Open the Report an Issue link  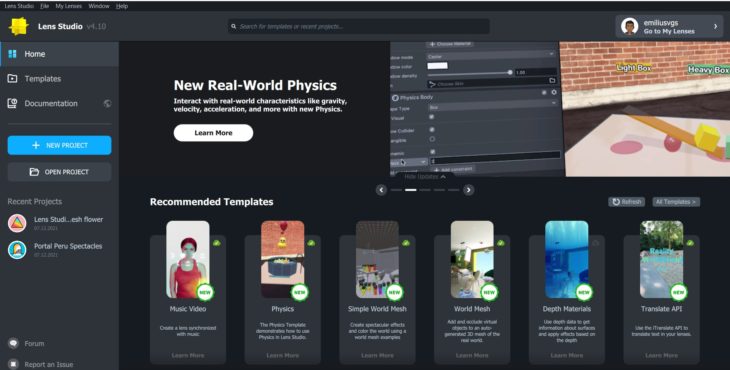pos(49,364)
